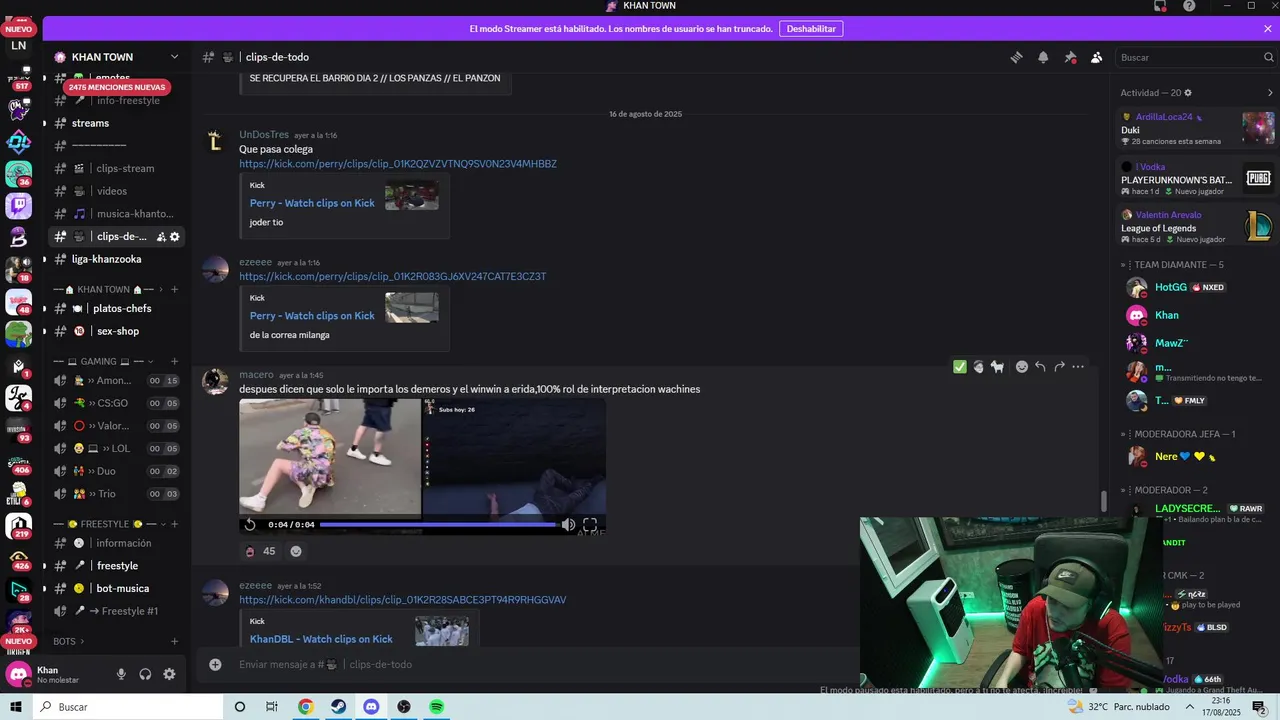Add channel to GAMING category
Screen dimensions: 1280x720
[x=175, y=361]
